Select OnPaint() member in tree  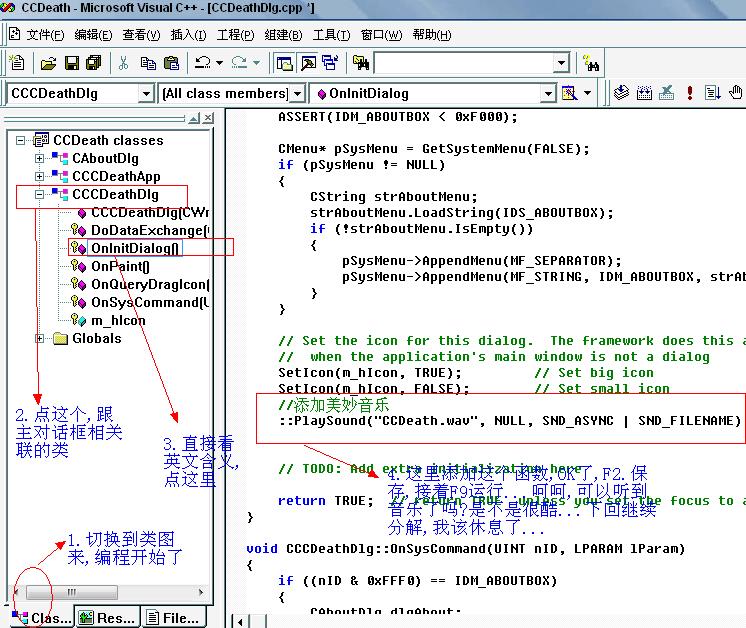(120, 266)
